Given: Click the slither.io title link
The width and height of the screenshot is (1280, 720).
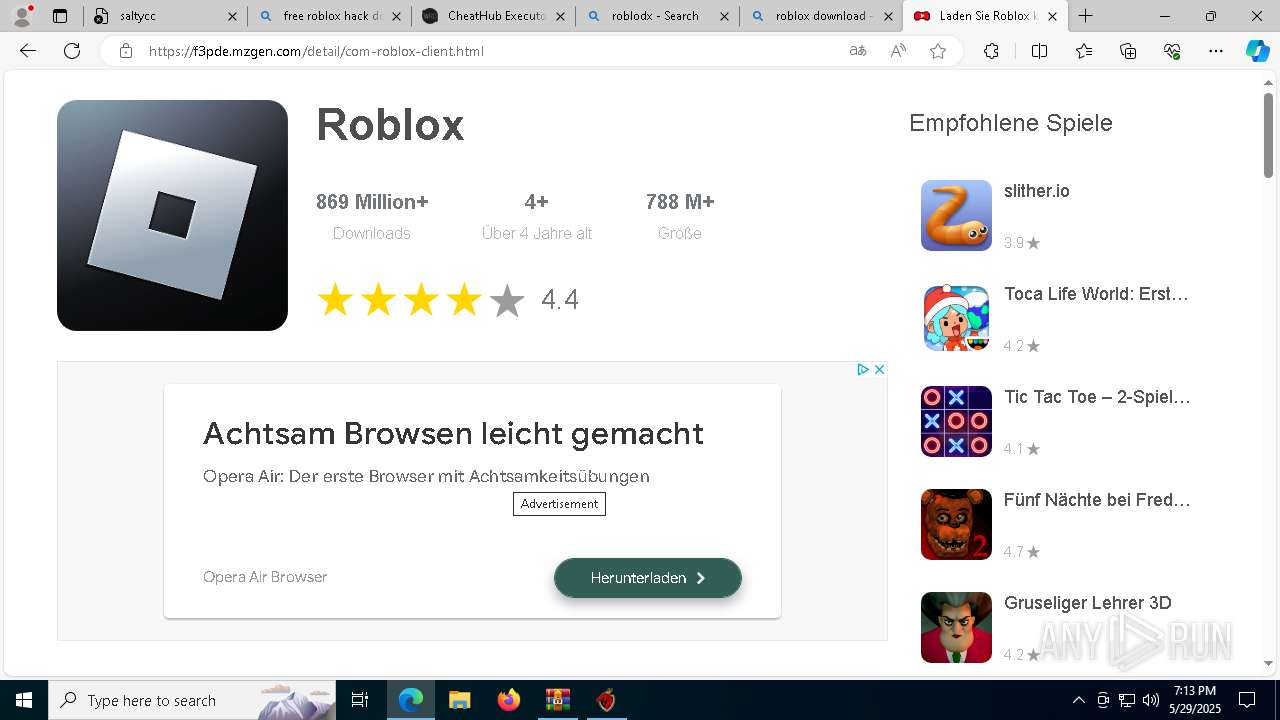Looking at the screenshot, I should tap(1037, 191).
